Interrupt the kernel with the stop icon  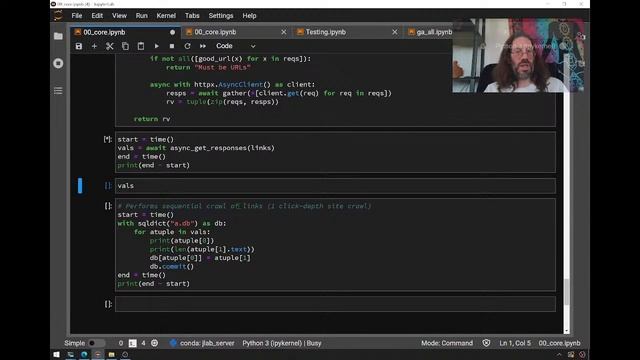click(172, 46)
